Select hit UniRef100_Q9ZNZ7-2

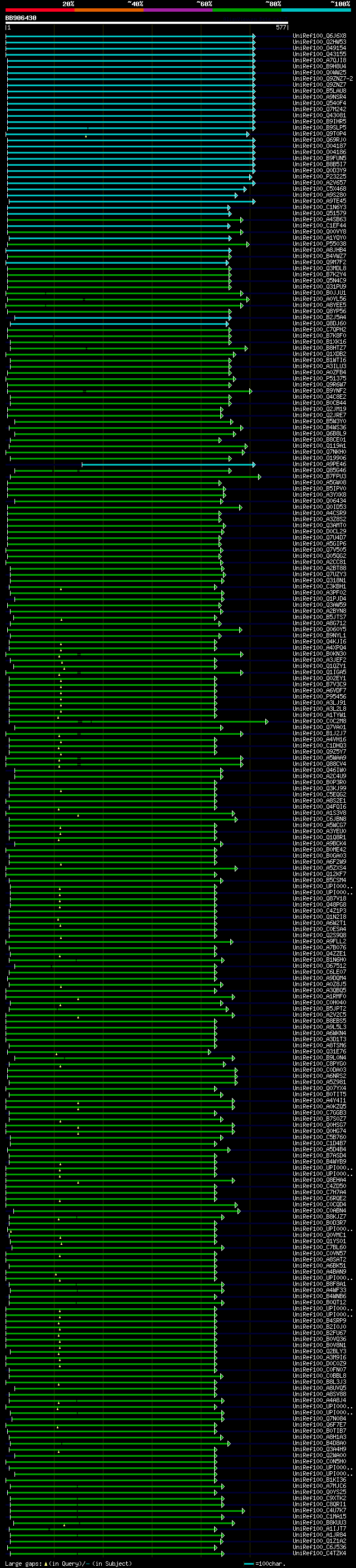323,78
